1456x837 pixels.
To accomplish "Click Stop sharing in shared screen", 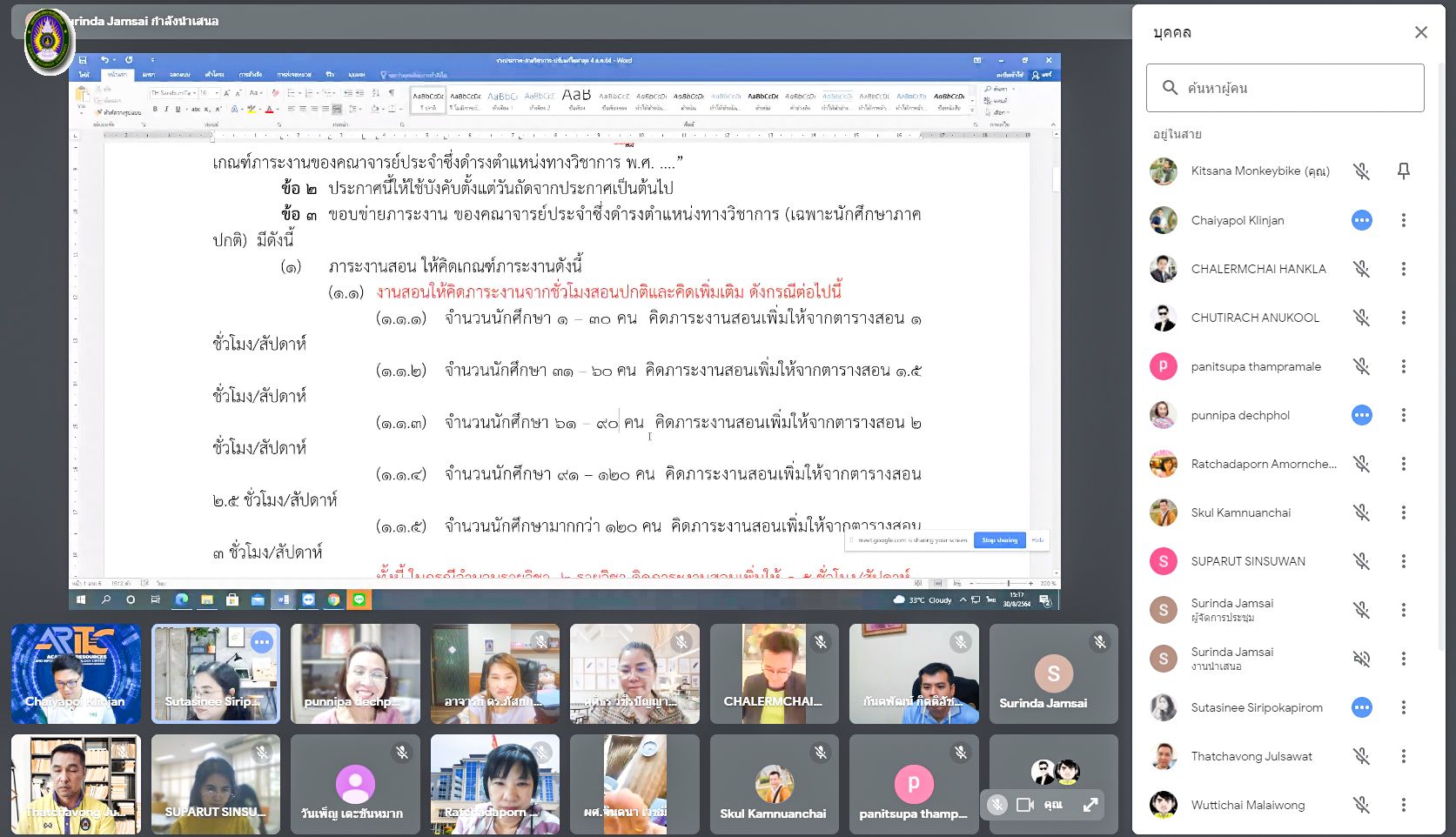I will (x=1000, y=540).
